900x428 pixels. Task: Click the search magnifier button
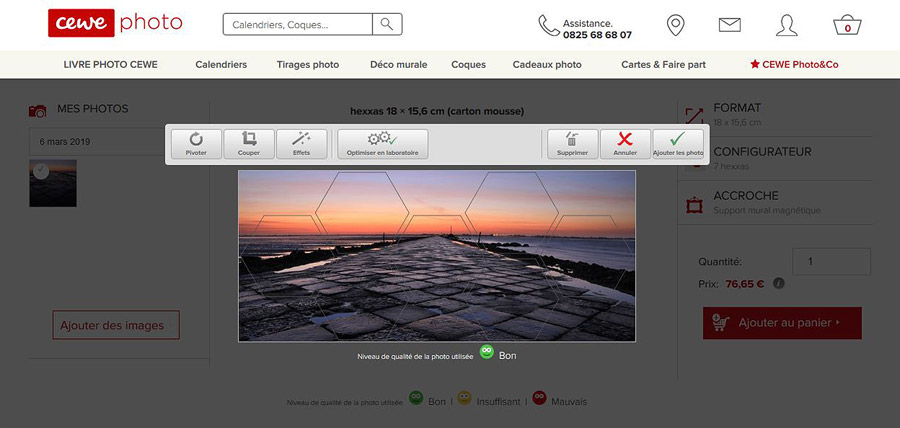click(x=387, y=24)
